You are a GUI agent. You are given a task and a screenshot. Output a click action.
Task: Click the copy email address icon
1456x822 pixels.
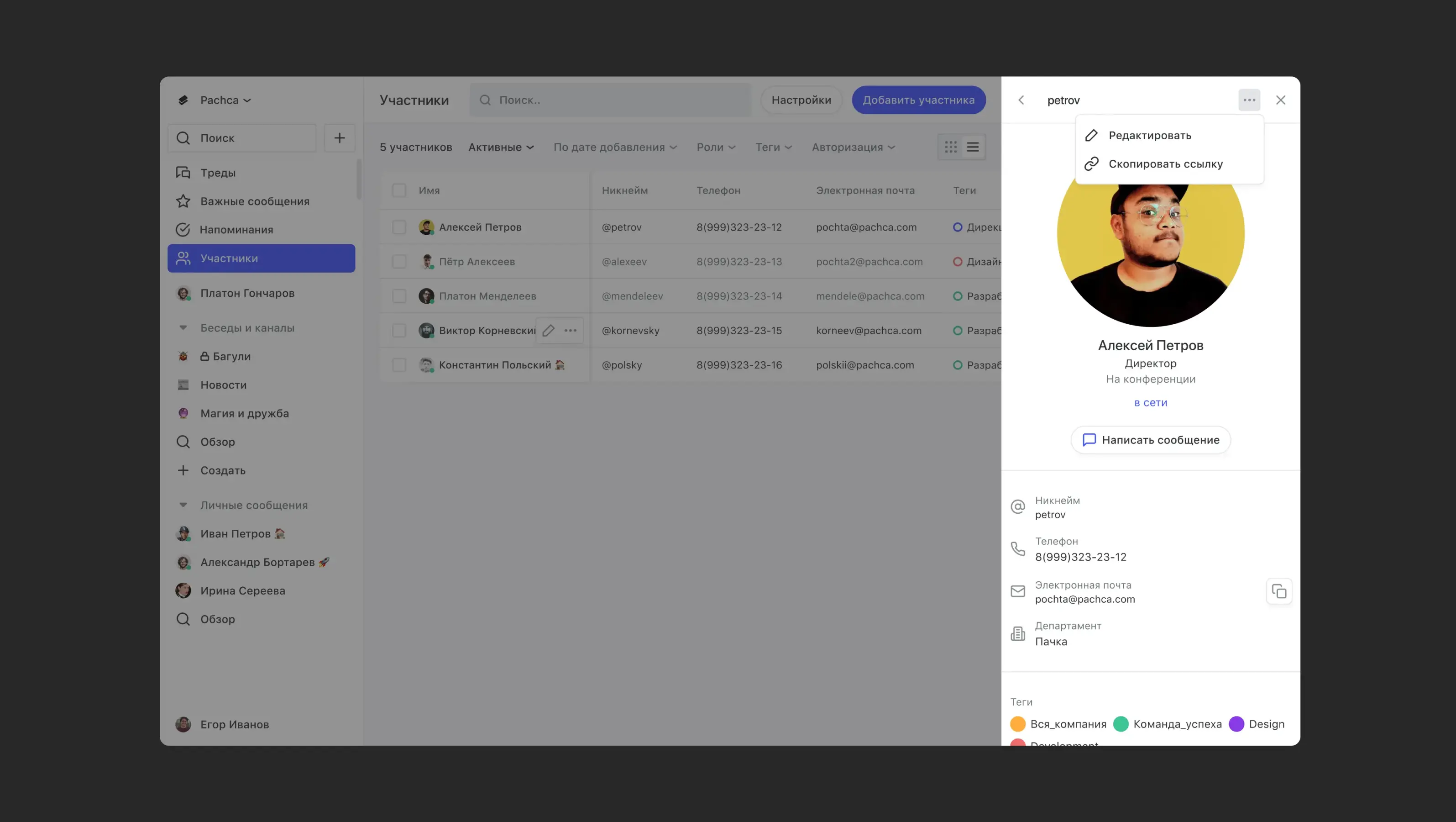tap(1278, 591)
